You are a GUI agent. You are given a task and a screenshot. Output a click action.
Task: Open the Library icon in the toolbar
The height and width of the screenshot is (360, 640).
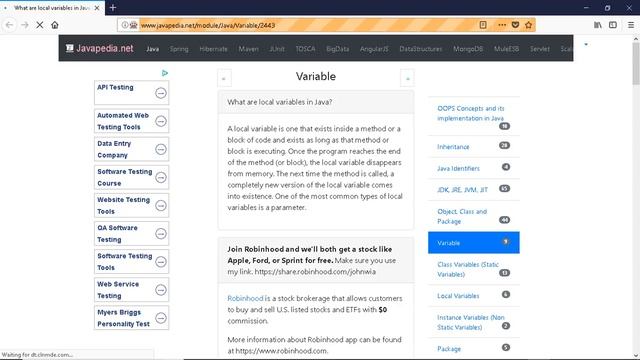tap(598, 25)
